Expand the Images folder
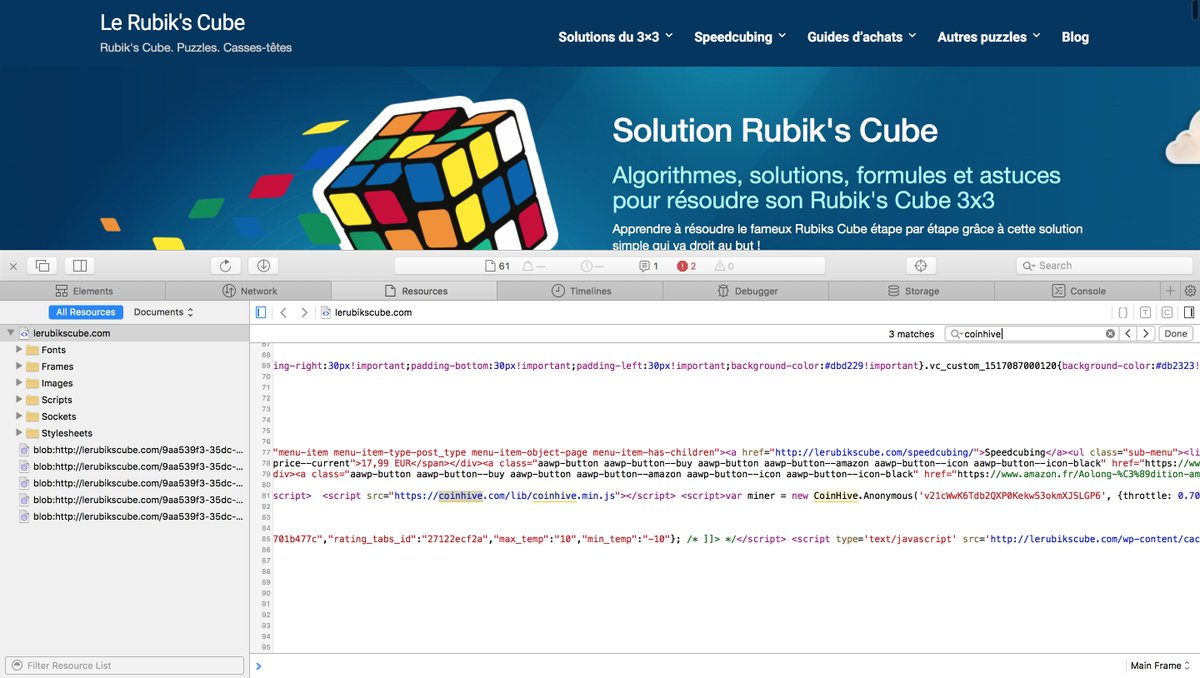This screenshot has width=1200, height=678. click(x=19, y=383)
